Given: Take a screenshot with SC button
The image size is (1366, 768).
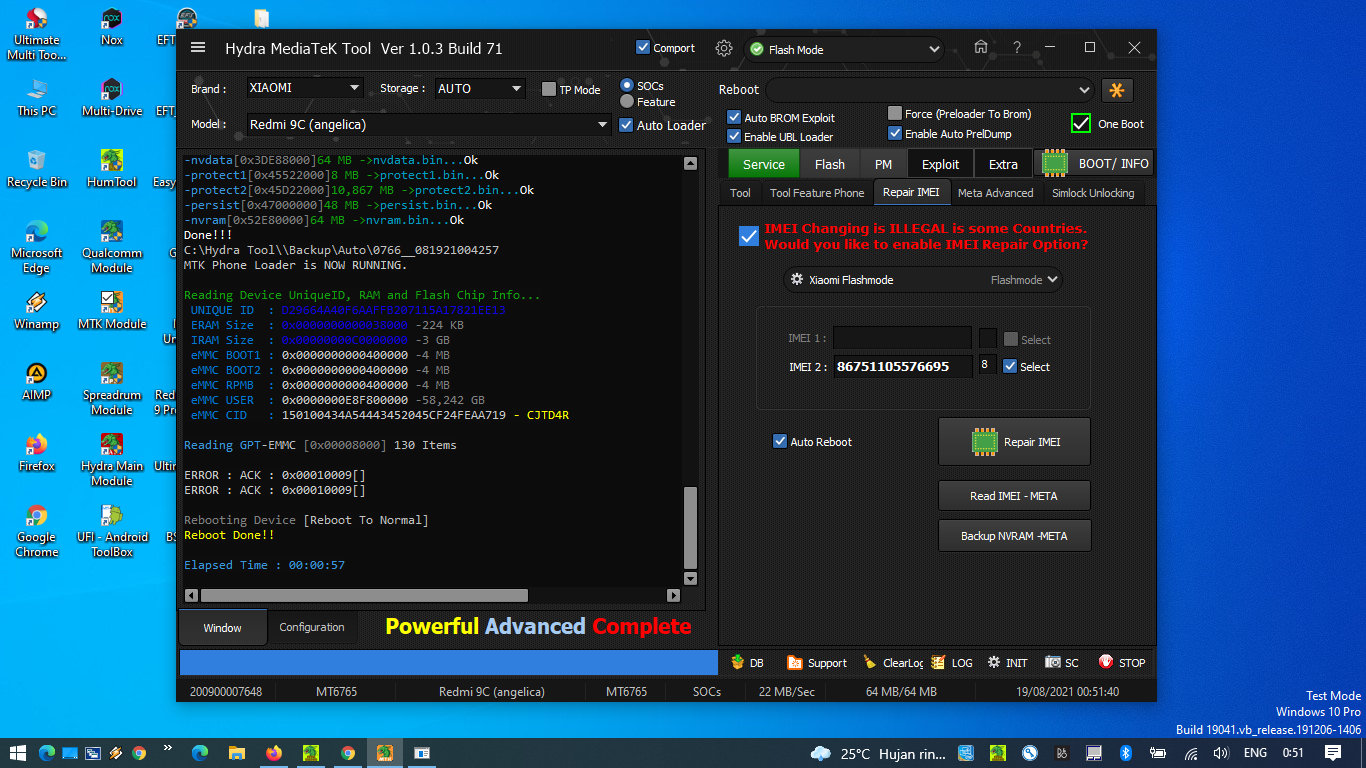Looking at the screenshot, I should pos(1062,662).
